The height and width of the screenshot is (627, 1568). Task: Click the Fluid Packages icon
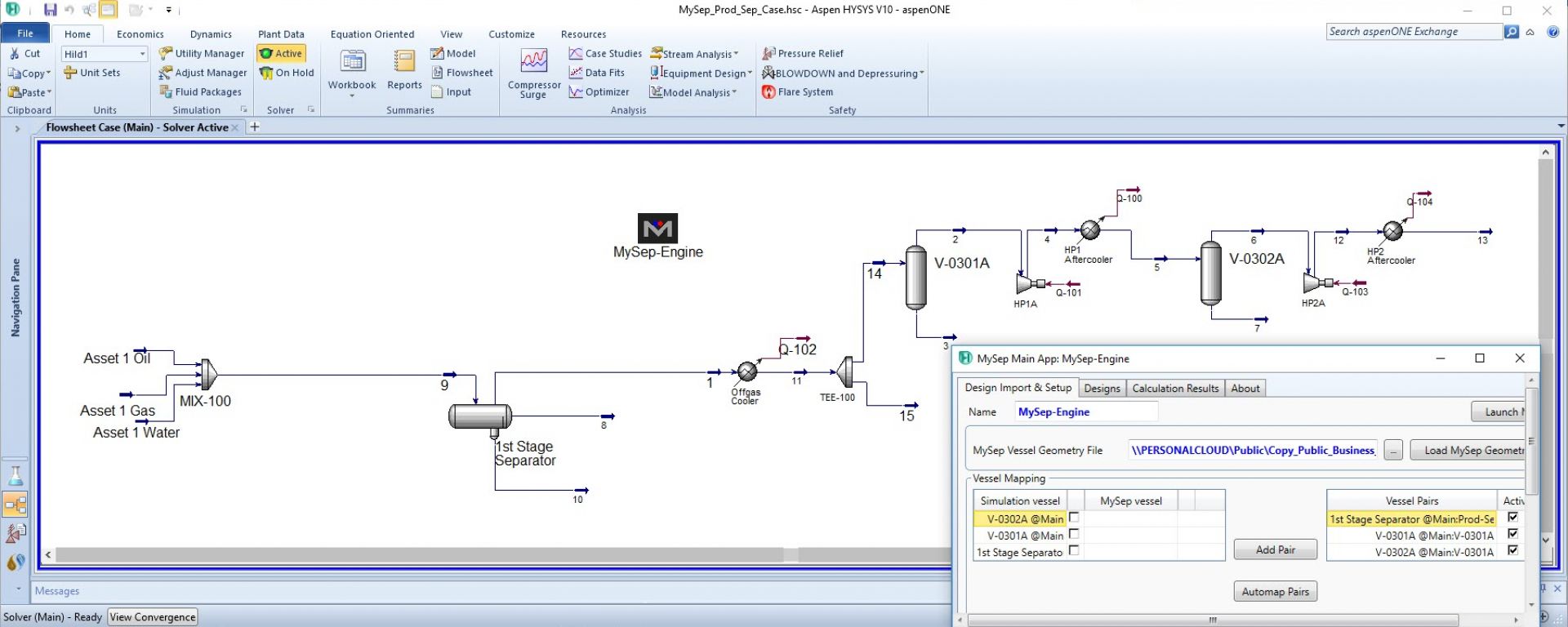click(x=166, y=92)
